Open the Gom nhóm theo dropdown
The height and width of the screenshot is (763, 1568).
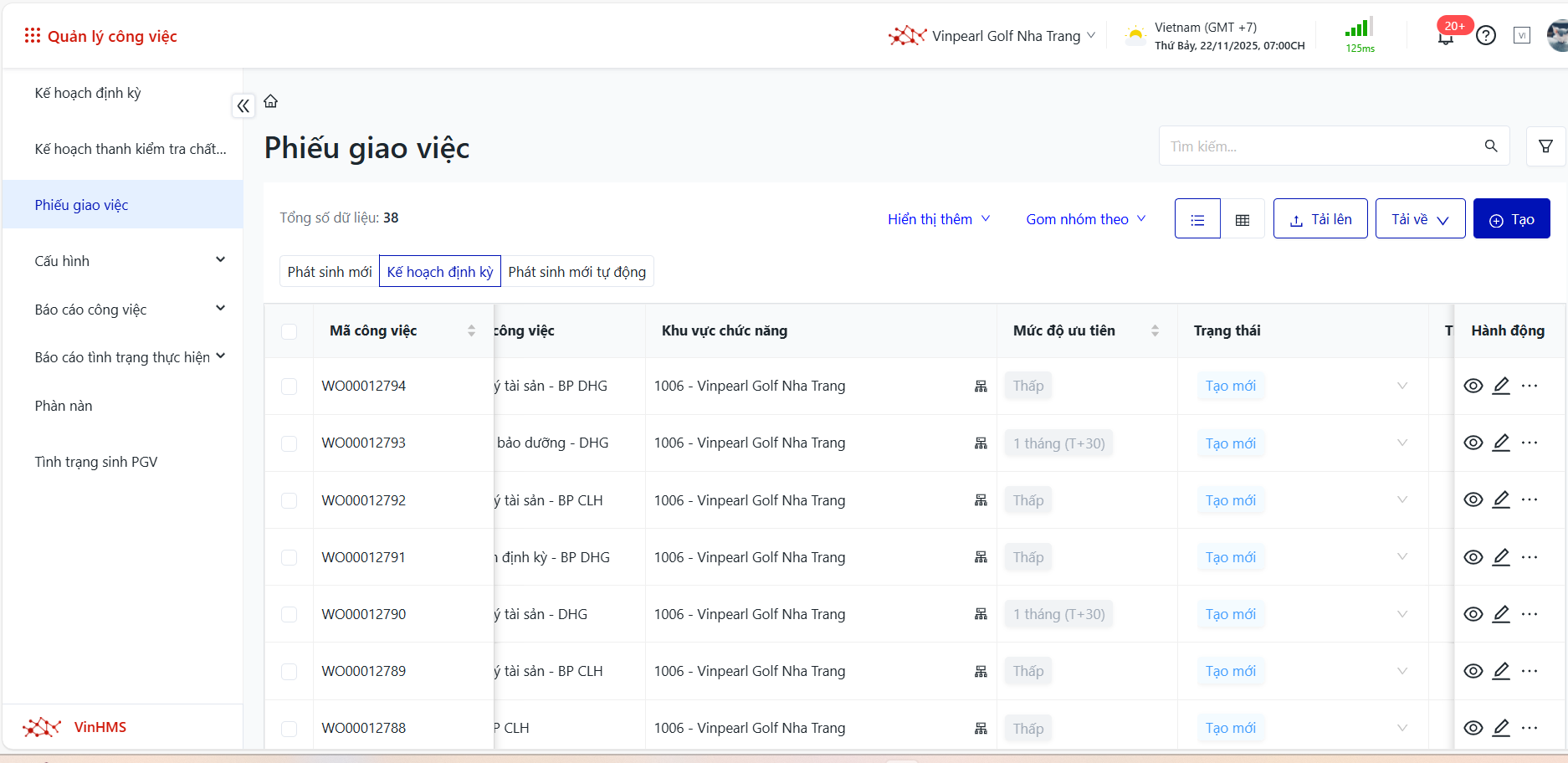[1085, 219]
